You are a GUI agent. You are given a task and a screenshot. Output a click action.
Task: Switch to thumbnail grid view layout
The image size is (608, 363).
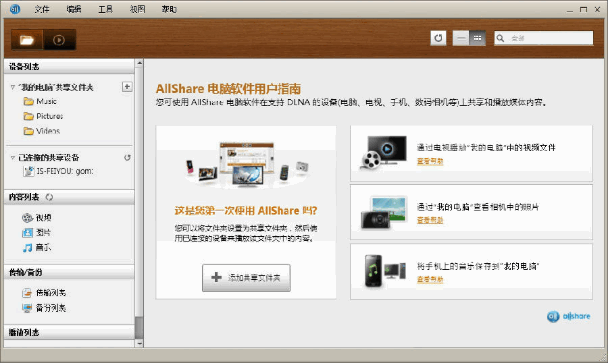[477, 38]
